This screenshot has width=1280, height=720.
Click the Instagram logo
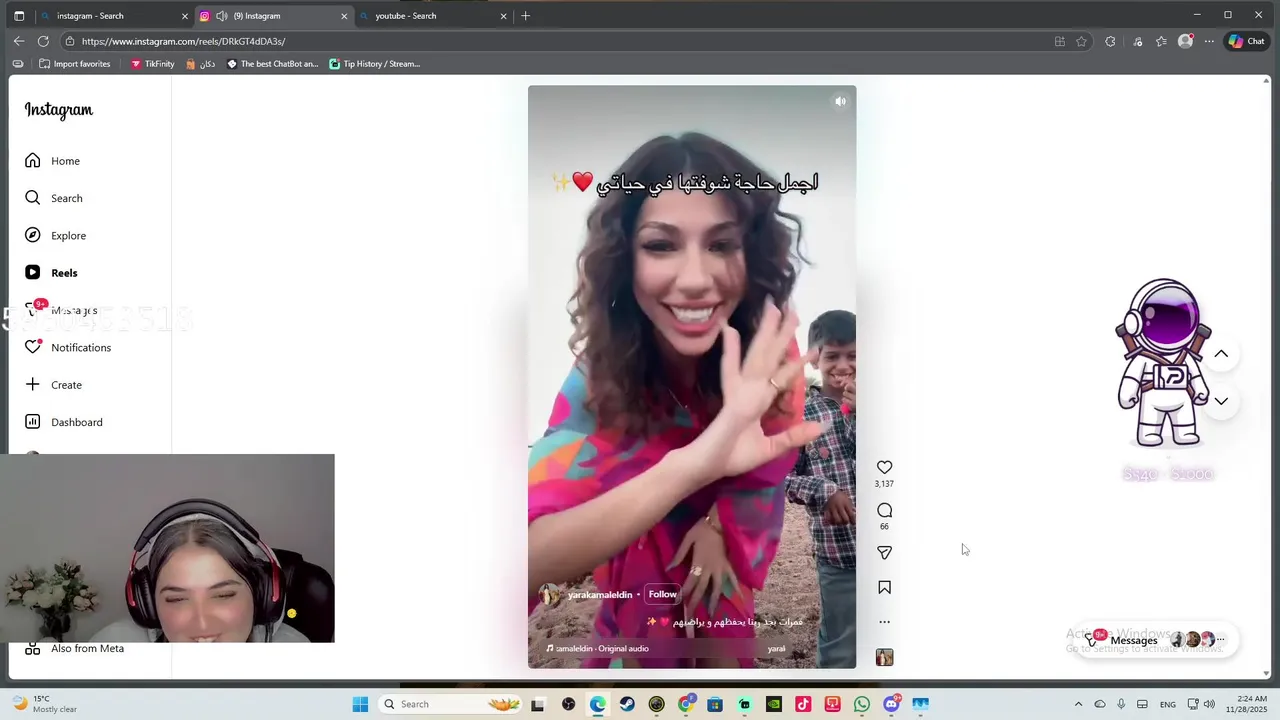tap(59, 110)
